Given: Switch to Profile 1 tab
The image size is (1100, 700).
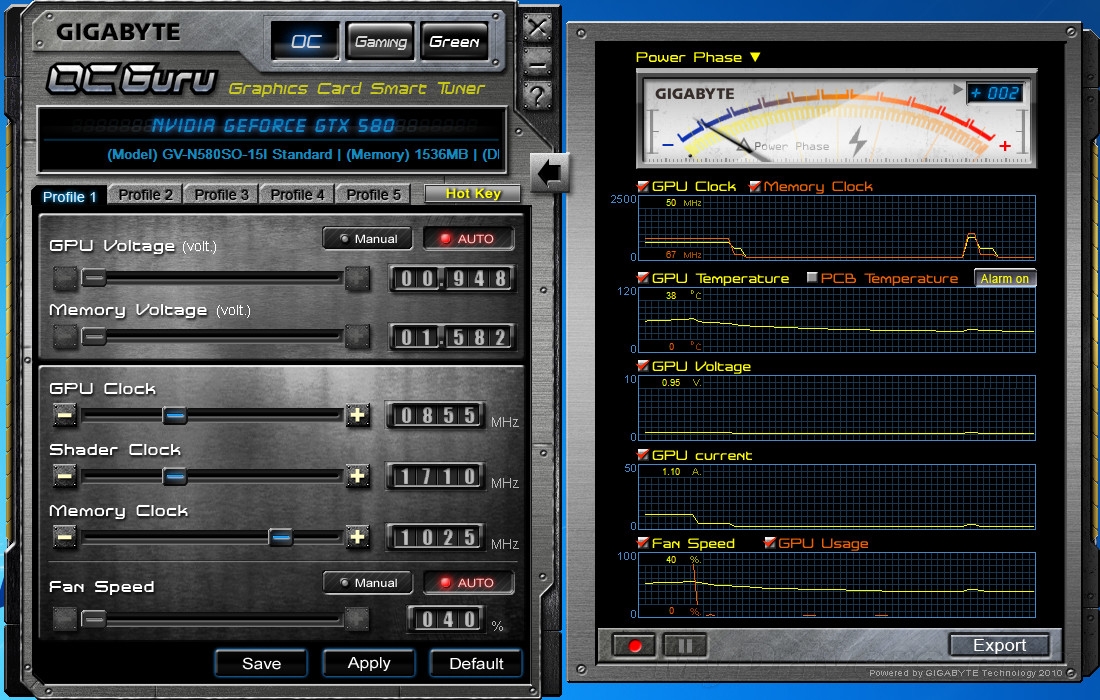Looking at the screenshot, I should pyautogui.click(x=69, y=196).
